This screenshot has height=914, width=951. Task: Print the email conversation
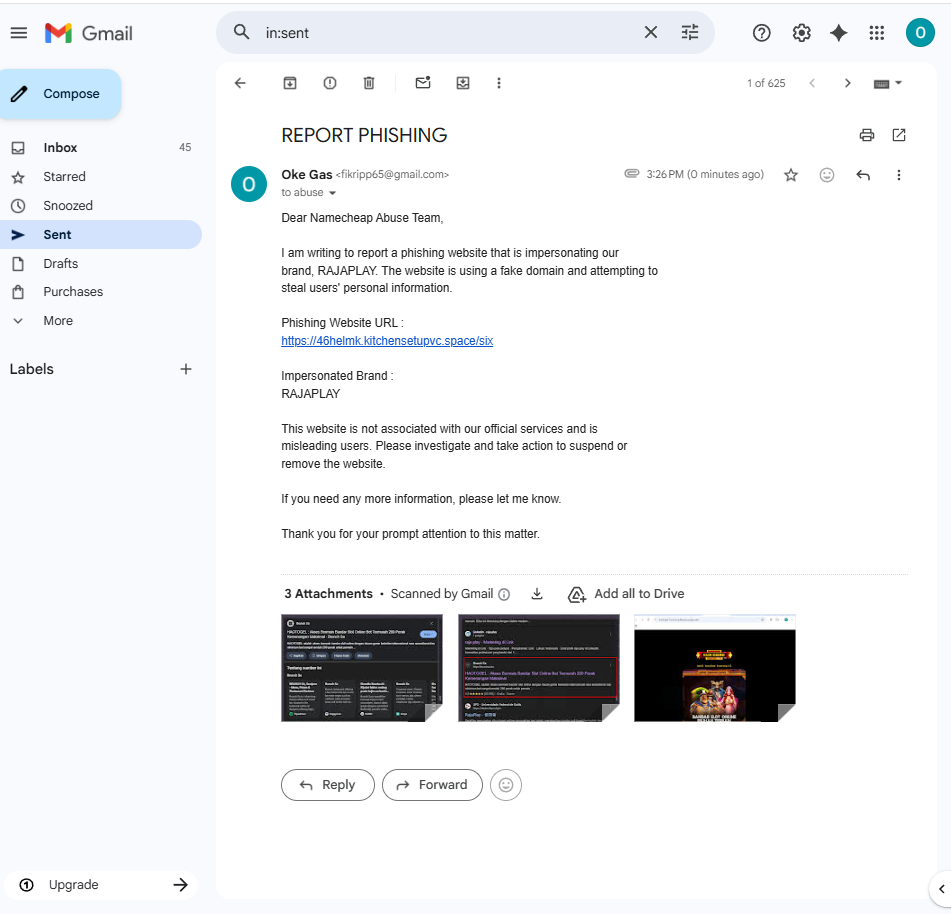pyautogui.click(x=867, y=135)
